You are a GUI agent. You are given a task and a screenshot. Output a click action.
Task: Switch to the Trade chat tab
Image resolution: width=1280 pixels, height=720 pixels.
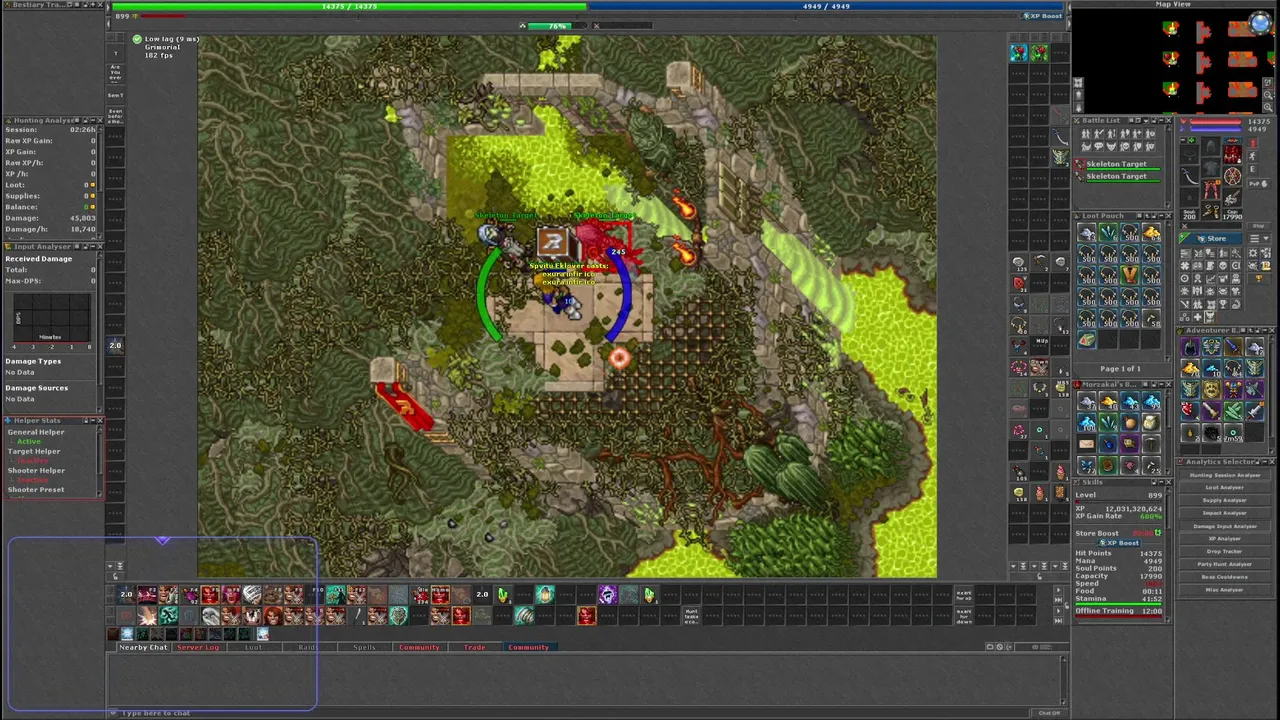(474, 648)
